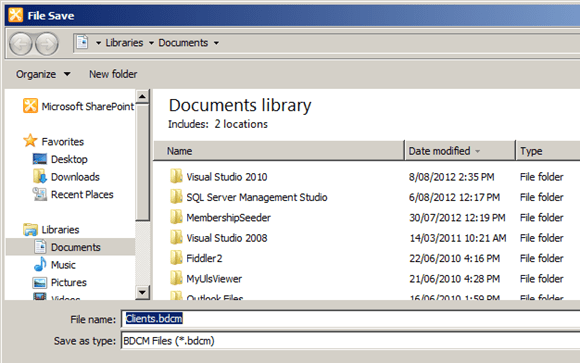Sort by the Name column header
Screen dimensions: 580x363
click(x=279, y=151)
